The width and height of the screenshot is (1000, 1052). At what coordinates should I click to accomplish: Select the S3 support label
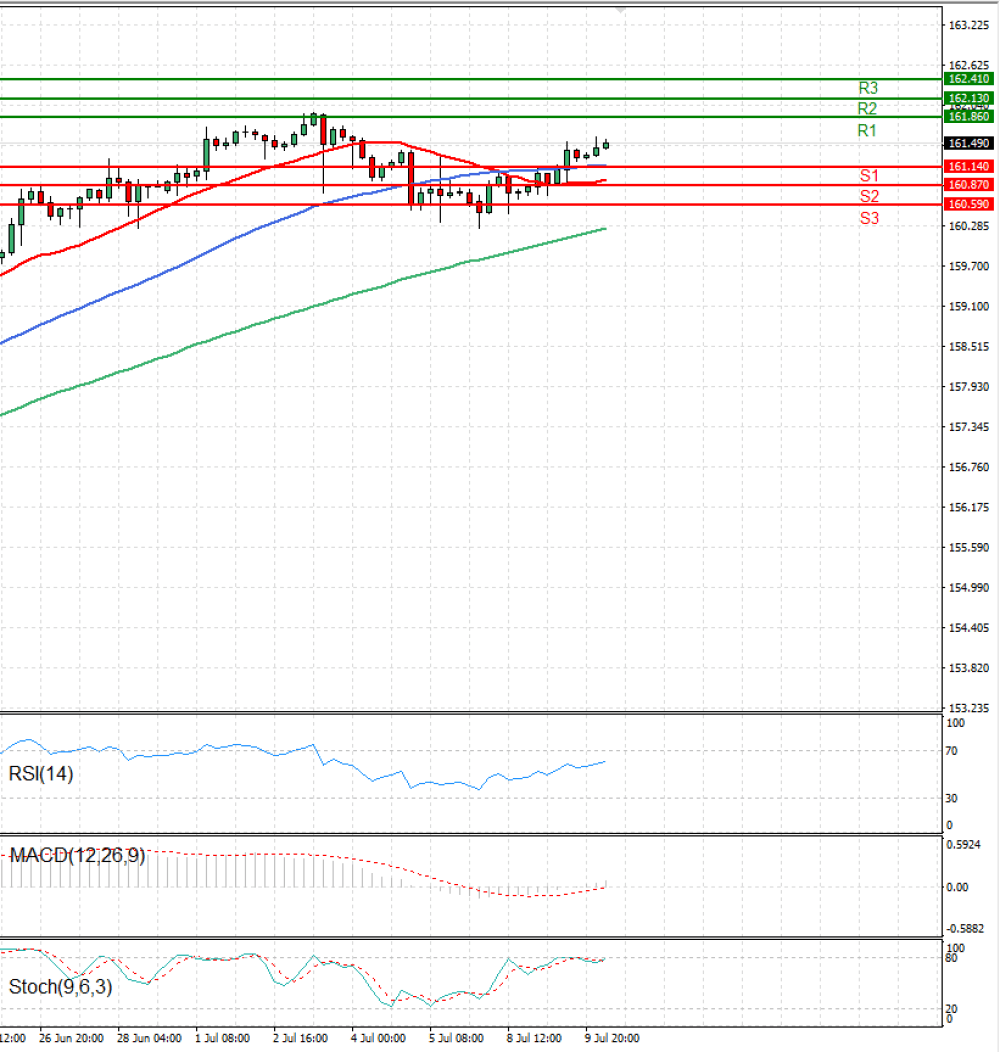pyautogui.click(x=869, y=218)
